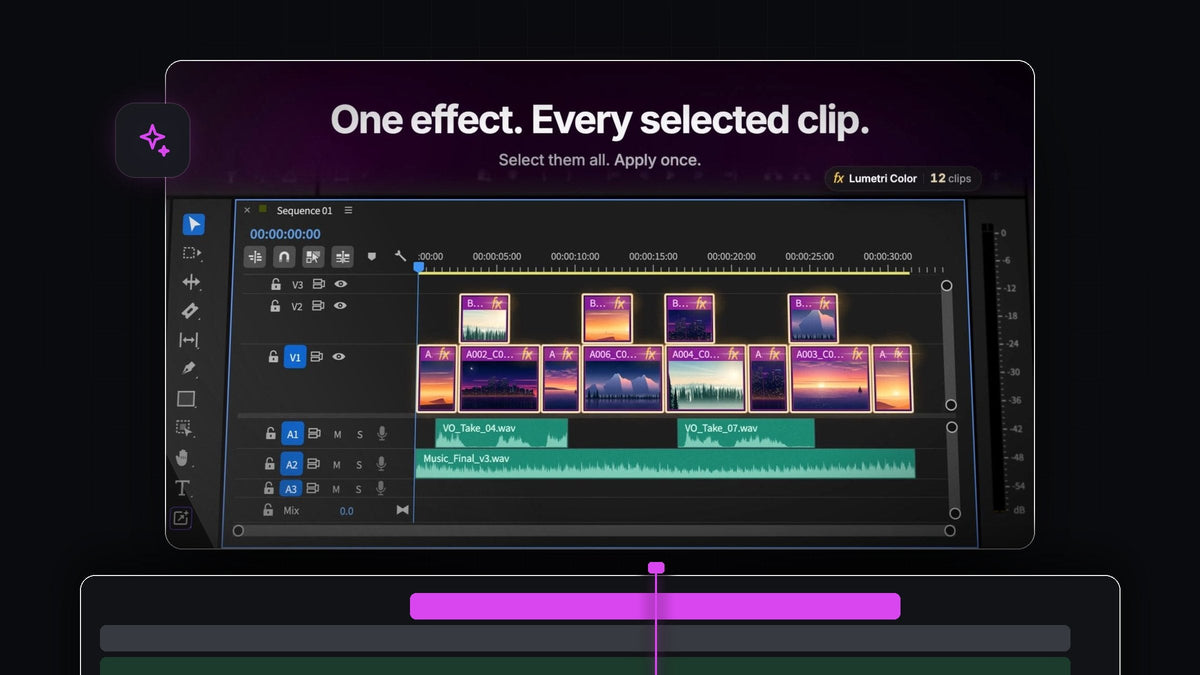The image size is (1200, 675).
Task: Click the dashed marquee cursor tool above Hand
Action: pyautogui.click(x=185, y=428)
